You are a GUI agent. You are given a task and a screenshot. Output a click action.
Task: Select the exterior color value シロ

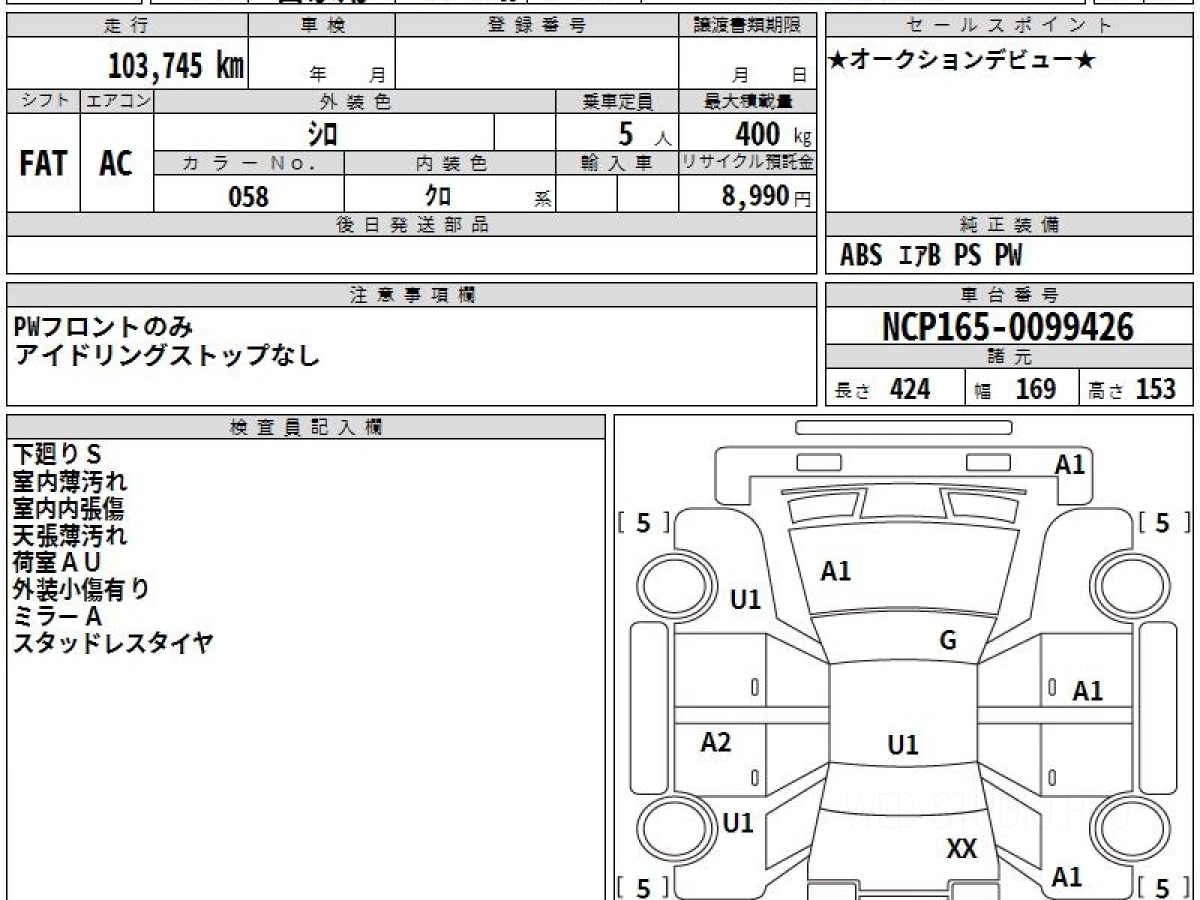point(323,132)
